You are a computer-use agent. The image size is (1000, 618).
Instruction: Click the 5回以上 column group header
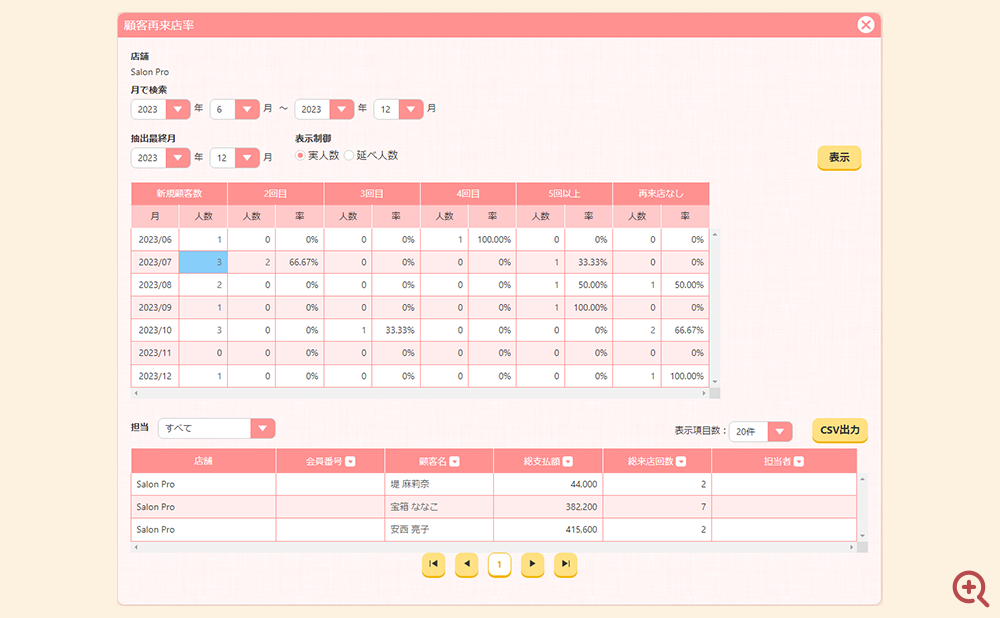click(x=564, y=193)
